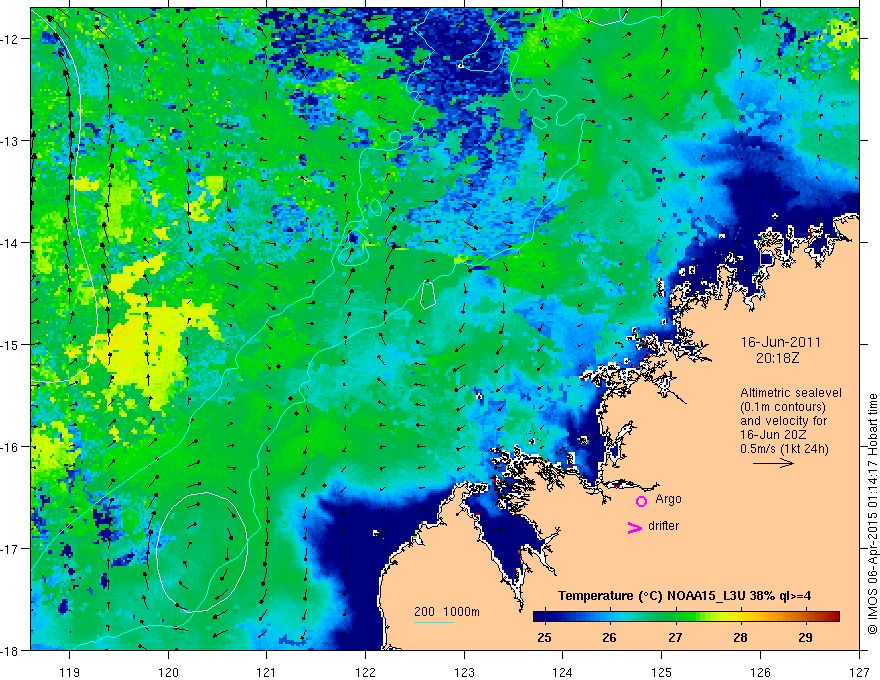Click the temperature color bar near 25
This screenshot has width=880, height=680.
[x=544, y=617]
